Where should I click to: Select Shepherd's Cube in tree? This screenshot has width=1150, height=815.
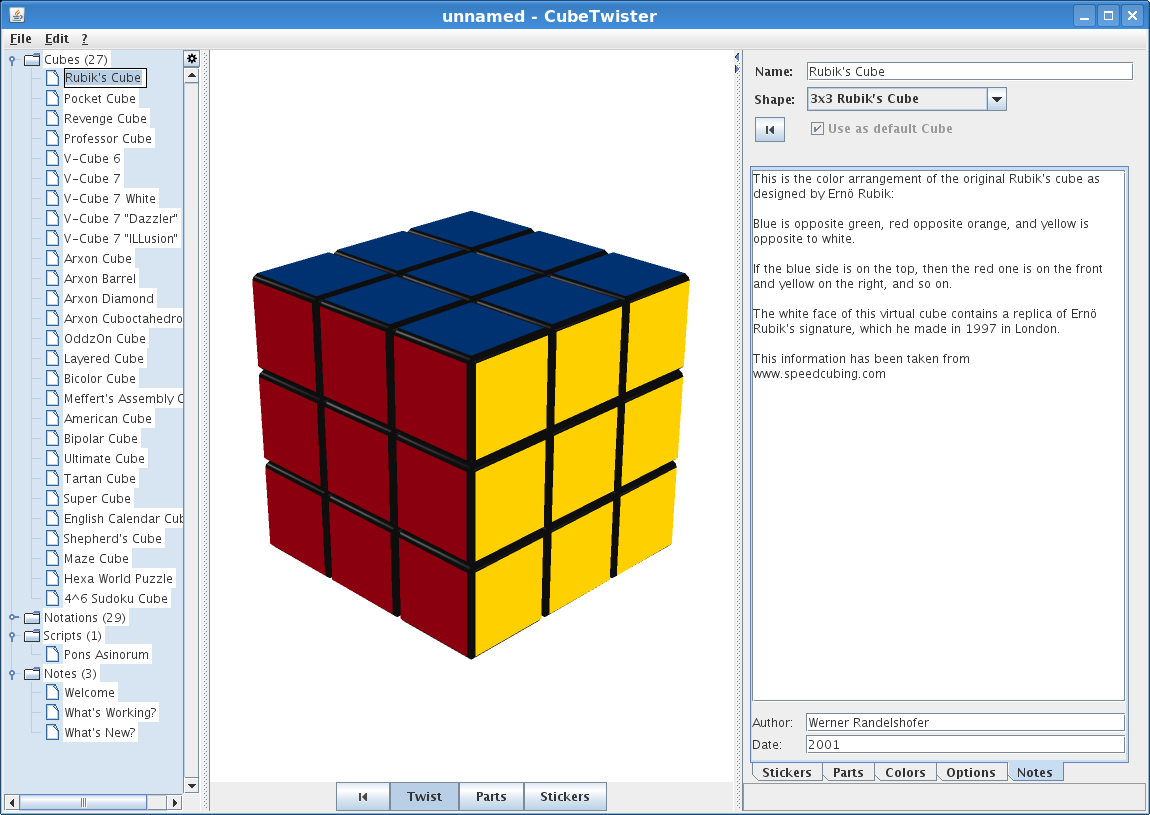coord(112,538)
